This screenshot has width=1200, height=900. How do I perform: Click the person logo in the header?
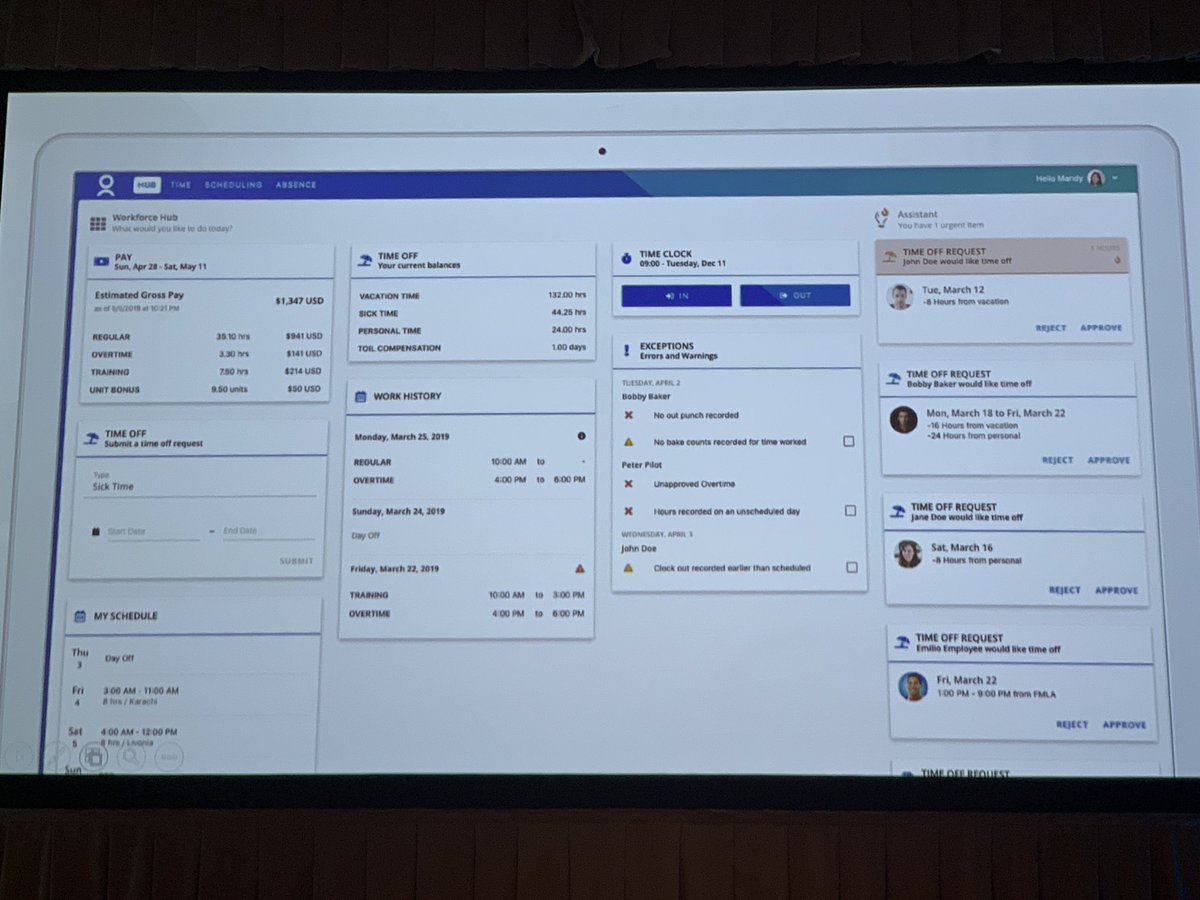[x=106, y=186]
